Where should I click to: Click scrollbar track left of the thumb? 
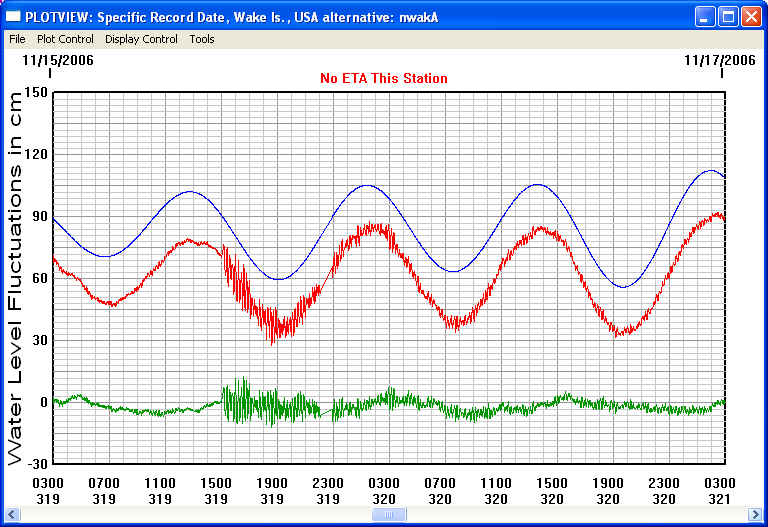pos(200,514)
